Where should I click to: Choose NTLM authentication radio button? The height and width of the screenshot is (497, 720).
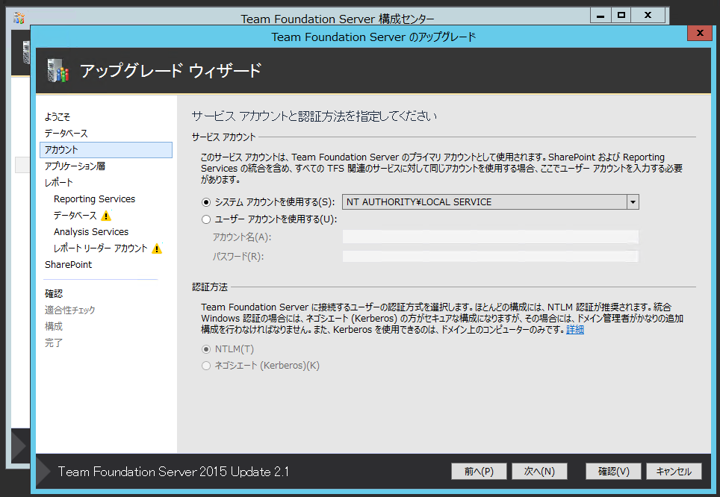tap(206, 349)
